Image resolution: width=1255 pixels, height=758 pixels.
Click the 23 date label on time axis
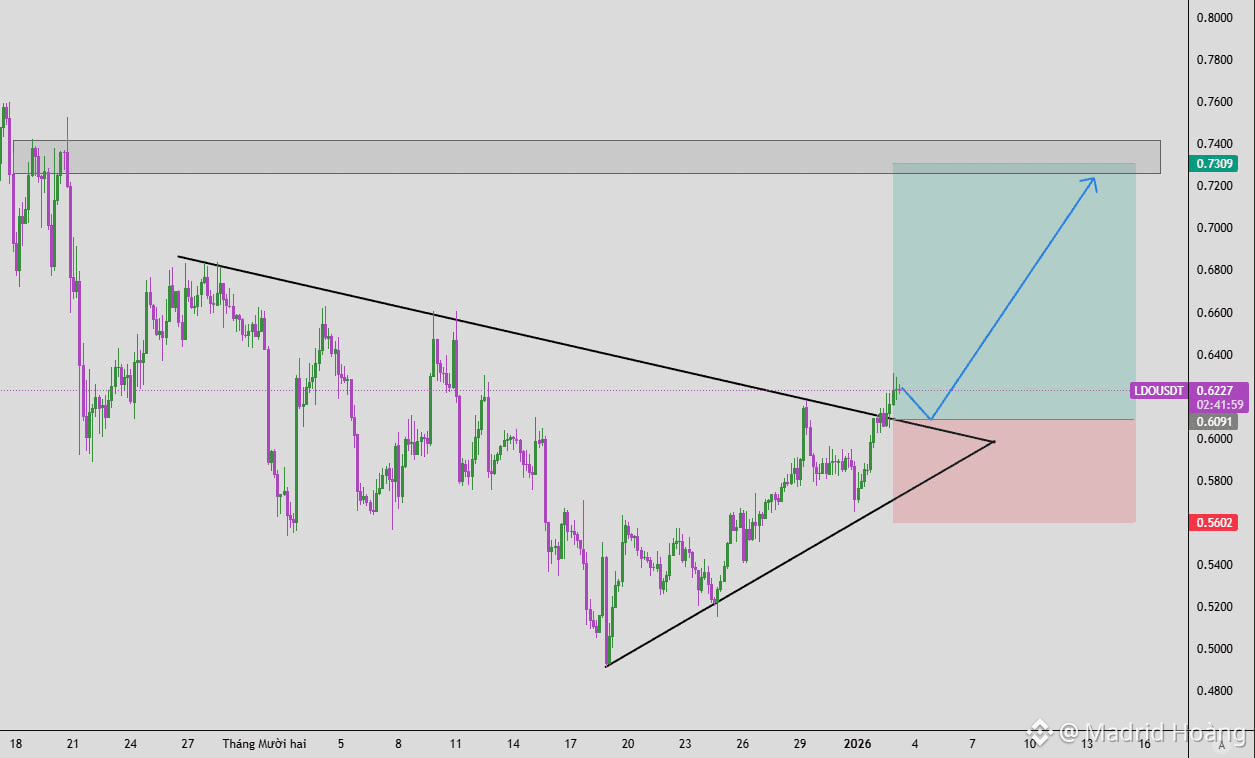(x=685, y=744)
